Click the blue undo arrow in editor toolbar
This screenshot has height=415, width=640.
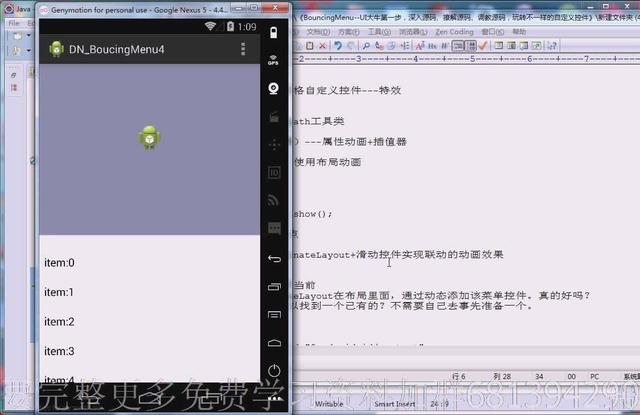tap(338, 46)
